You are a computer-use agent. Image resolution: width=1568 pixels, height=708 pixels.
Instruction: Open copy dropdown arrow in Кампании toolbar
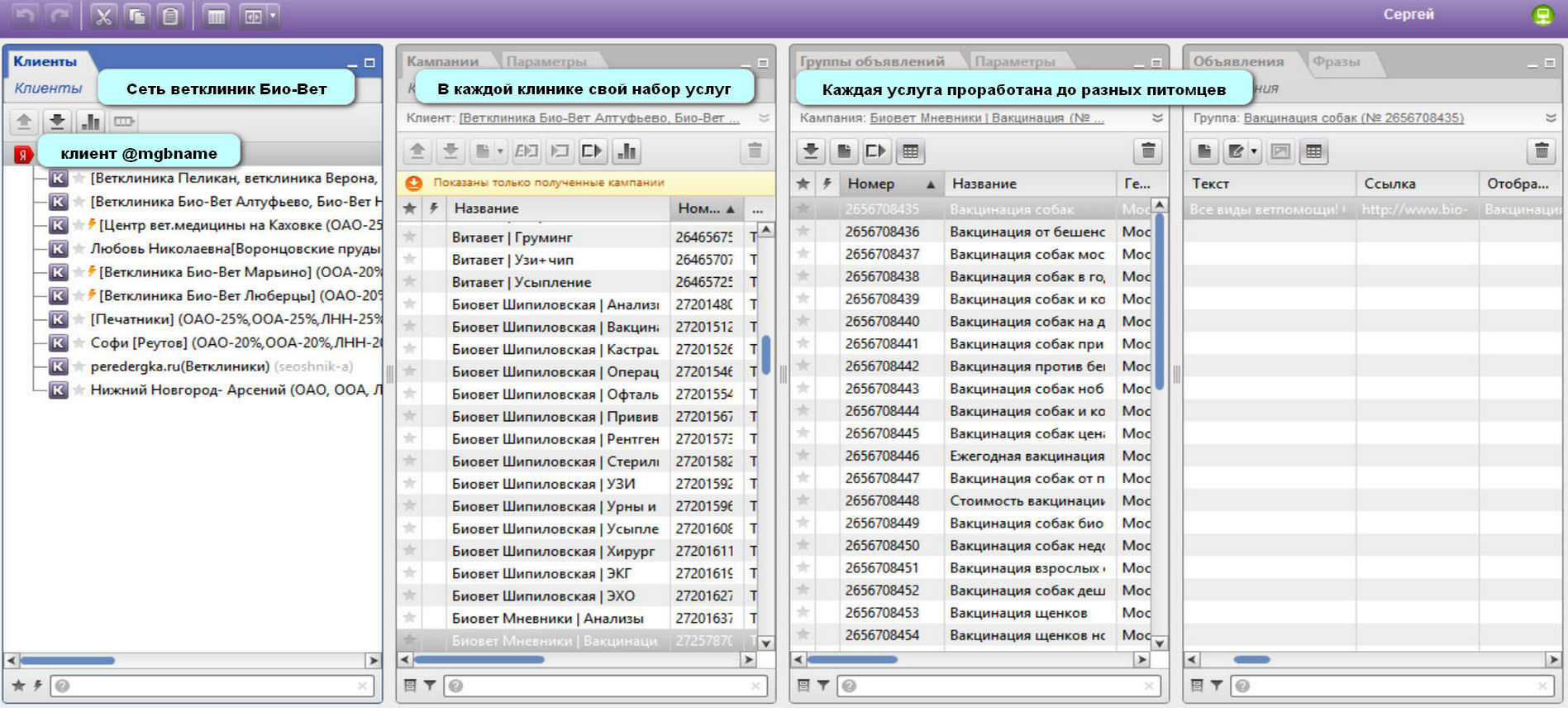click(500, 151)
